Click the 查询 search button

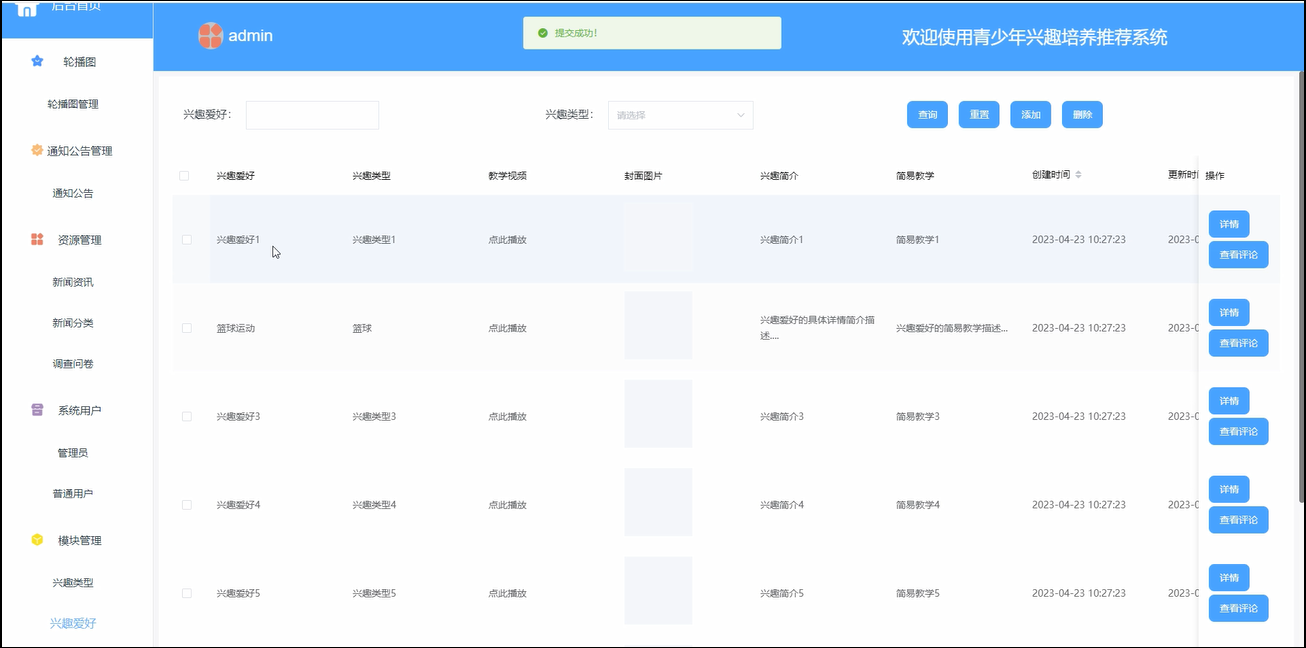point(928,115)
